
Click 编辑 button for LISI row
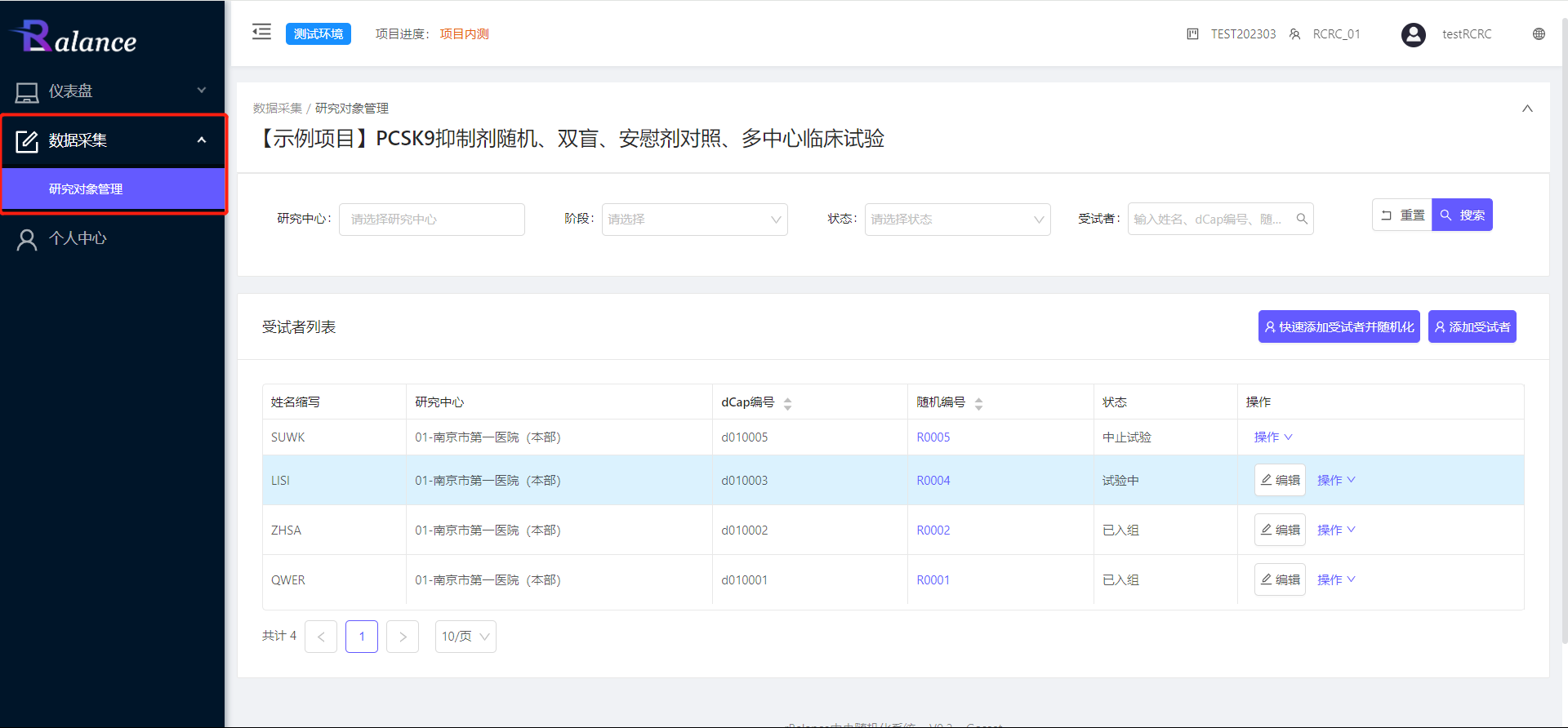1280,480
